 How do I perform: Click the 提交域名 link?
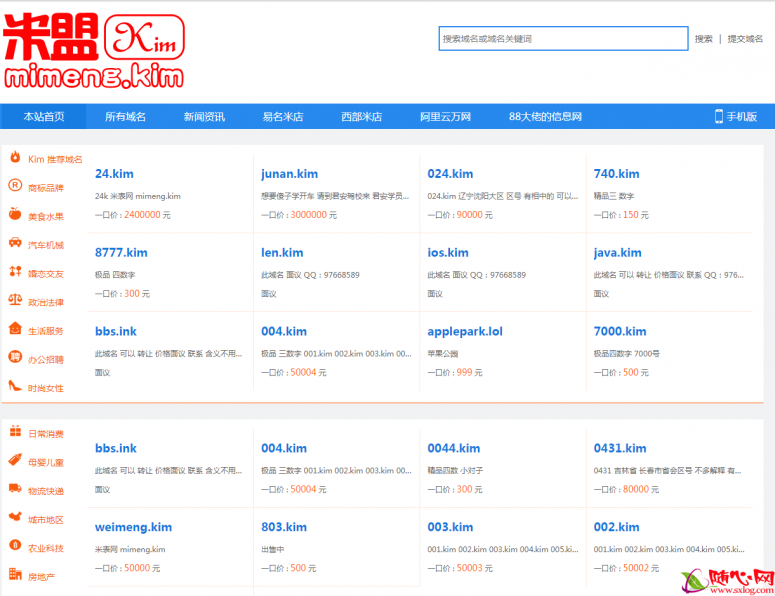[x=745, y=39]
